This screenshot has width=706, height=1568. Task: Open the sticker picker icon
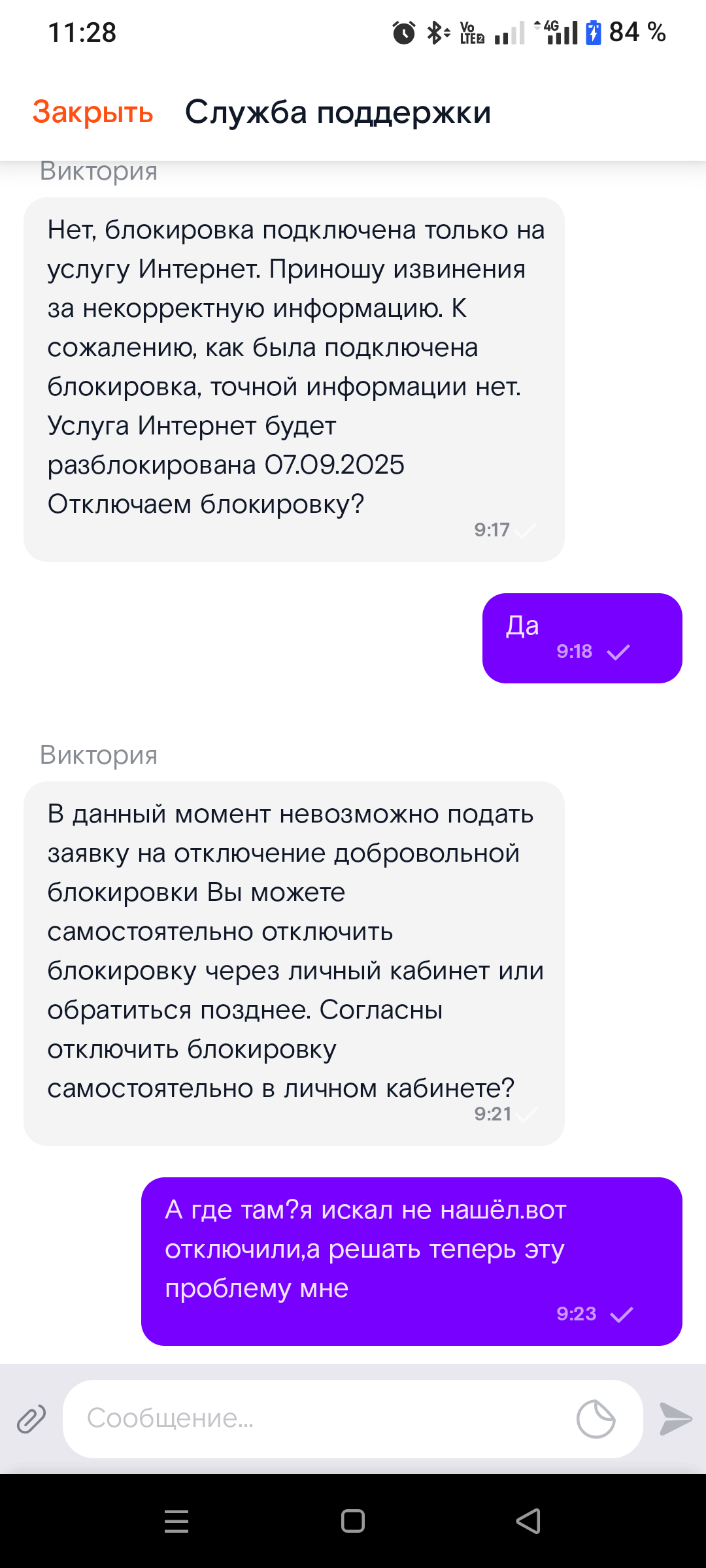point(596,1419)
